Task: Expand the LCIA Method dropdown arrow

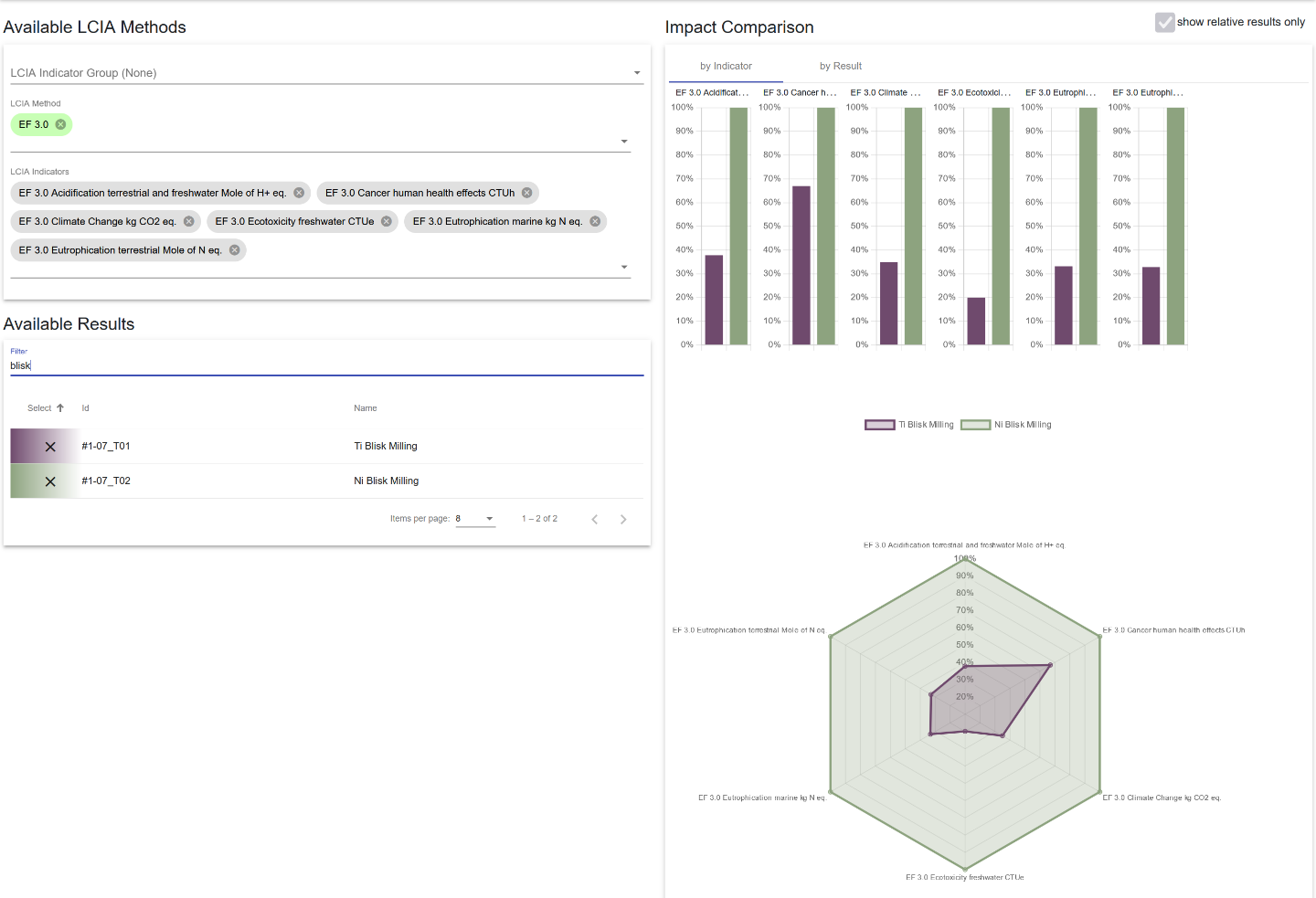Action: (624, 142)
